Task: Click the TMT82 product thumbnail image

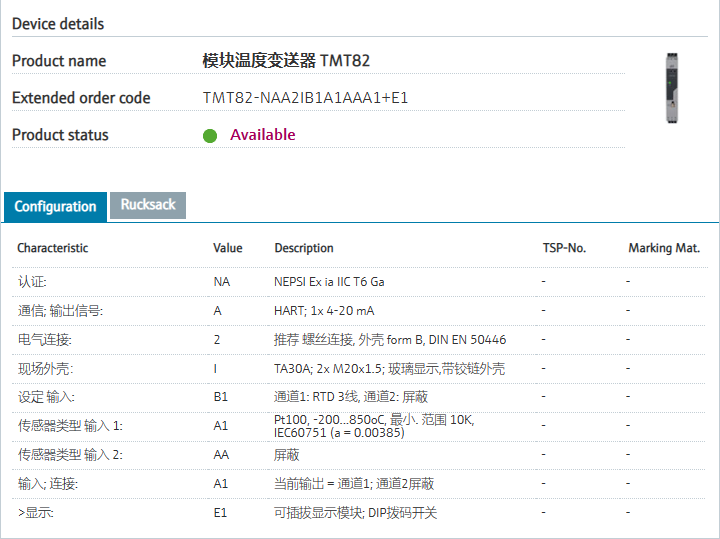Action: coord(671,88)
